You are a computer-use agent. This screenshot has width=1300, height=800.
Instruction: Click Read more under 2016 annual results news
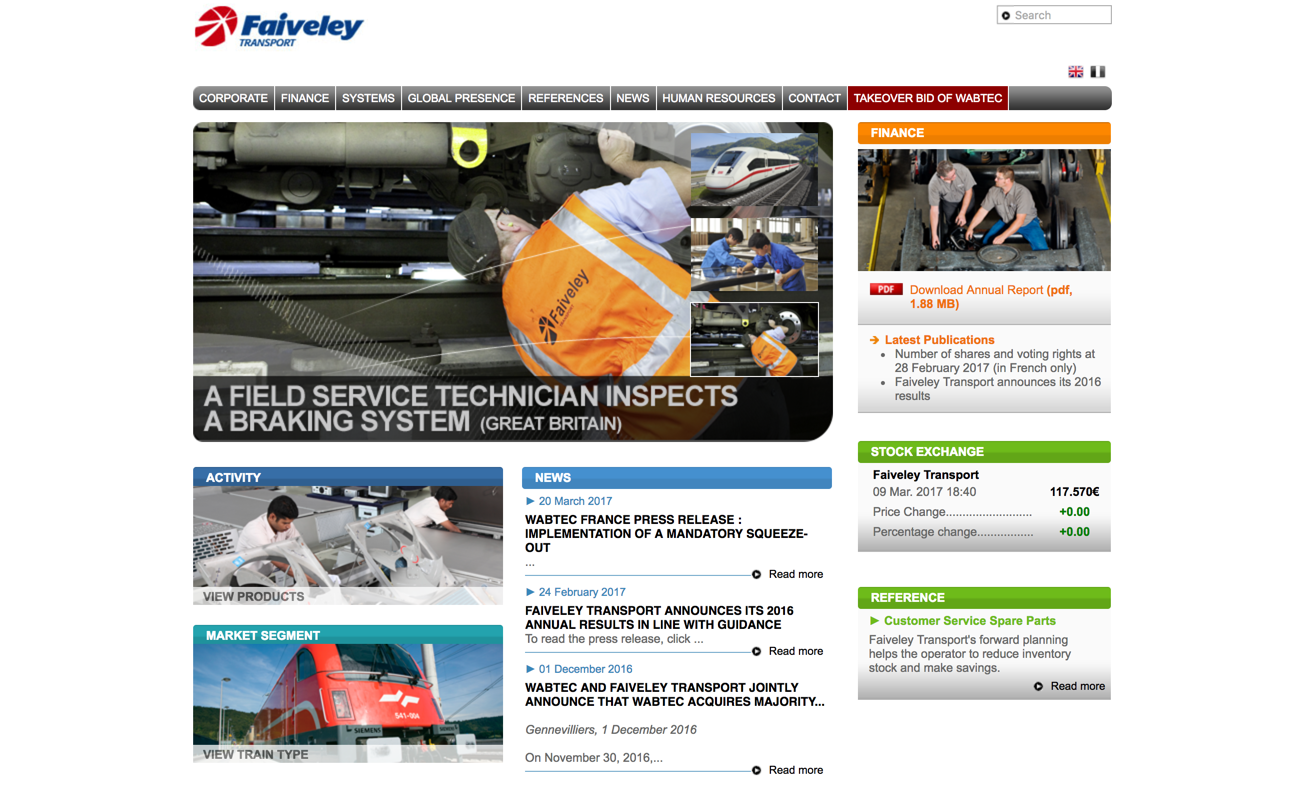pyautogui.click(x=796, y=651)
